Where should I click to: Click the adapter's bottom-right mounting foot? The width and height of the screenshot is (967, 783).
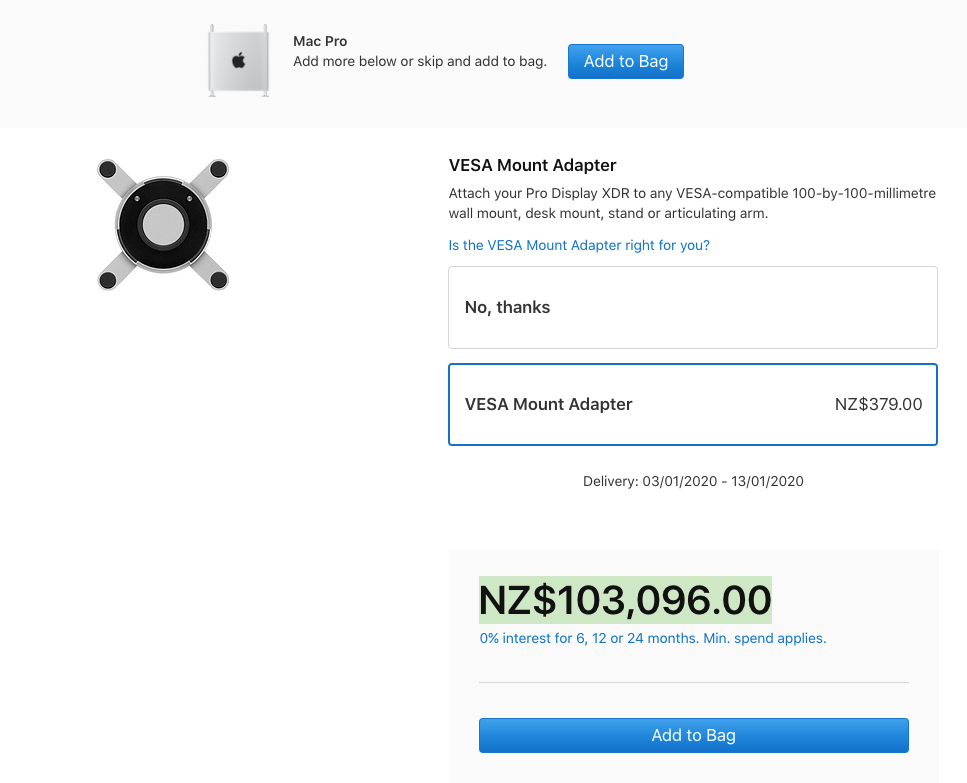coord(218,280)
